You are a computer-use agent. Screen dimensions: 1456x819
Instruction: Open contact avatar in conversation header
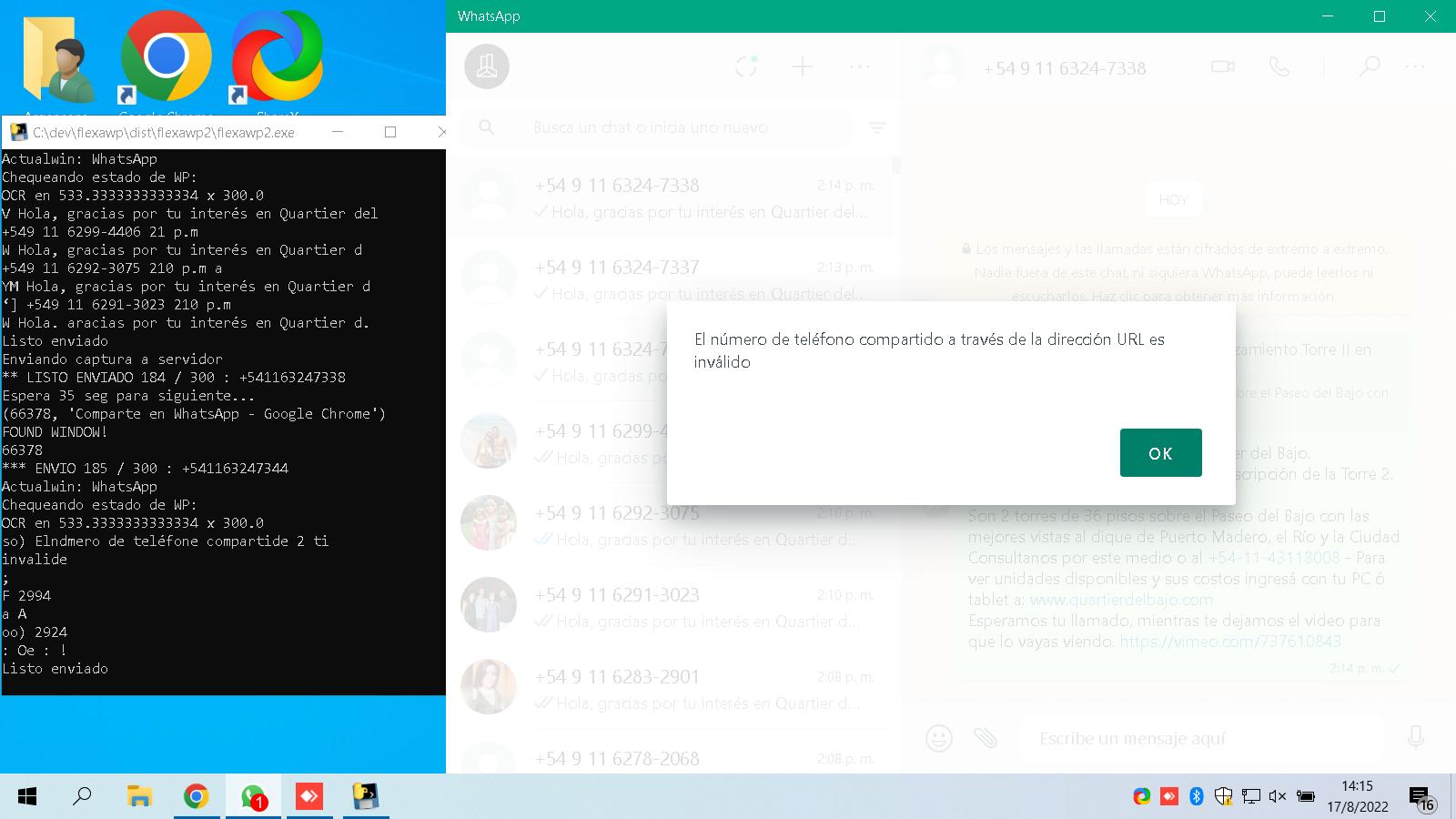pyautogui.click(x=943, y=67)
